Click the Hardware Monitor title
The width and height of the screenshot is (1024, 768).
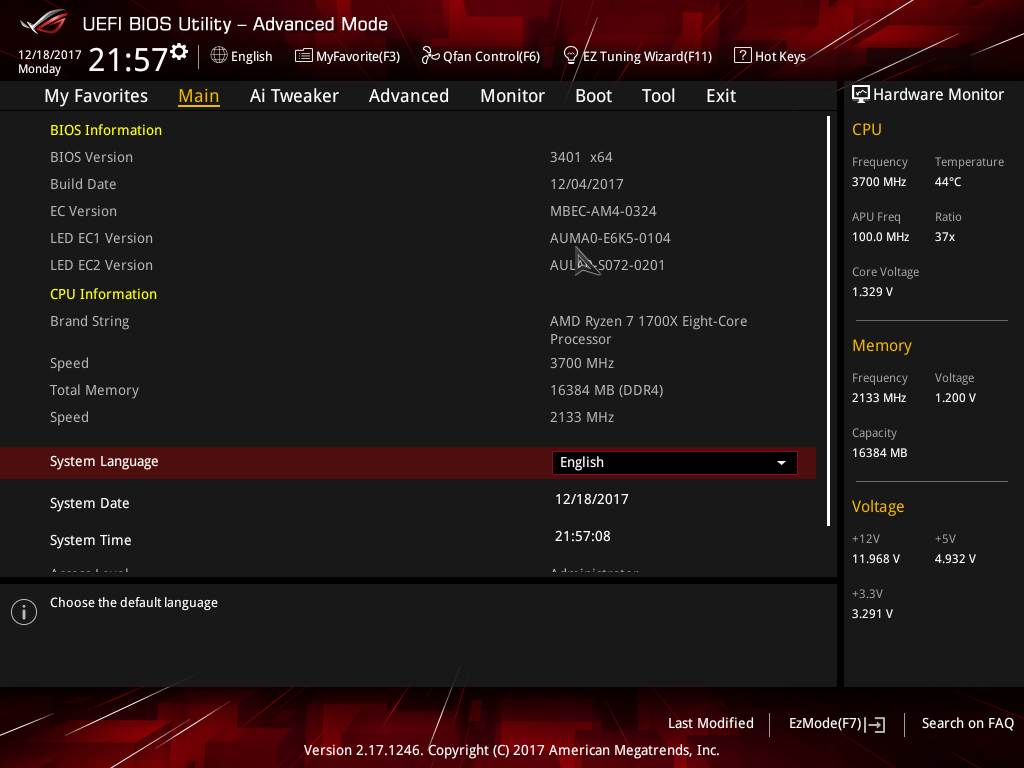point(938,95)
